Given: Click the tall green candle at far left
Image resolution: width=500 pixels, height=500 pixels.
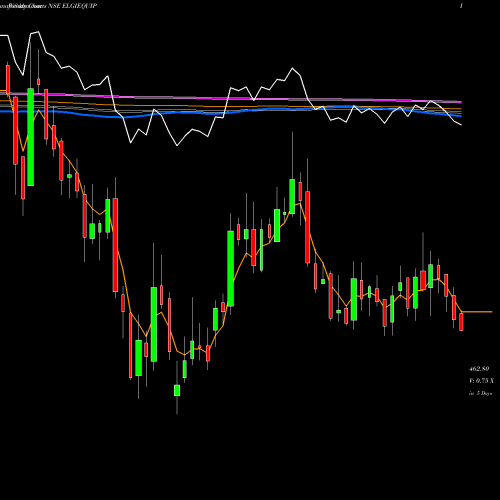Looking at the screenshot, I should coord(31,137).
